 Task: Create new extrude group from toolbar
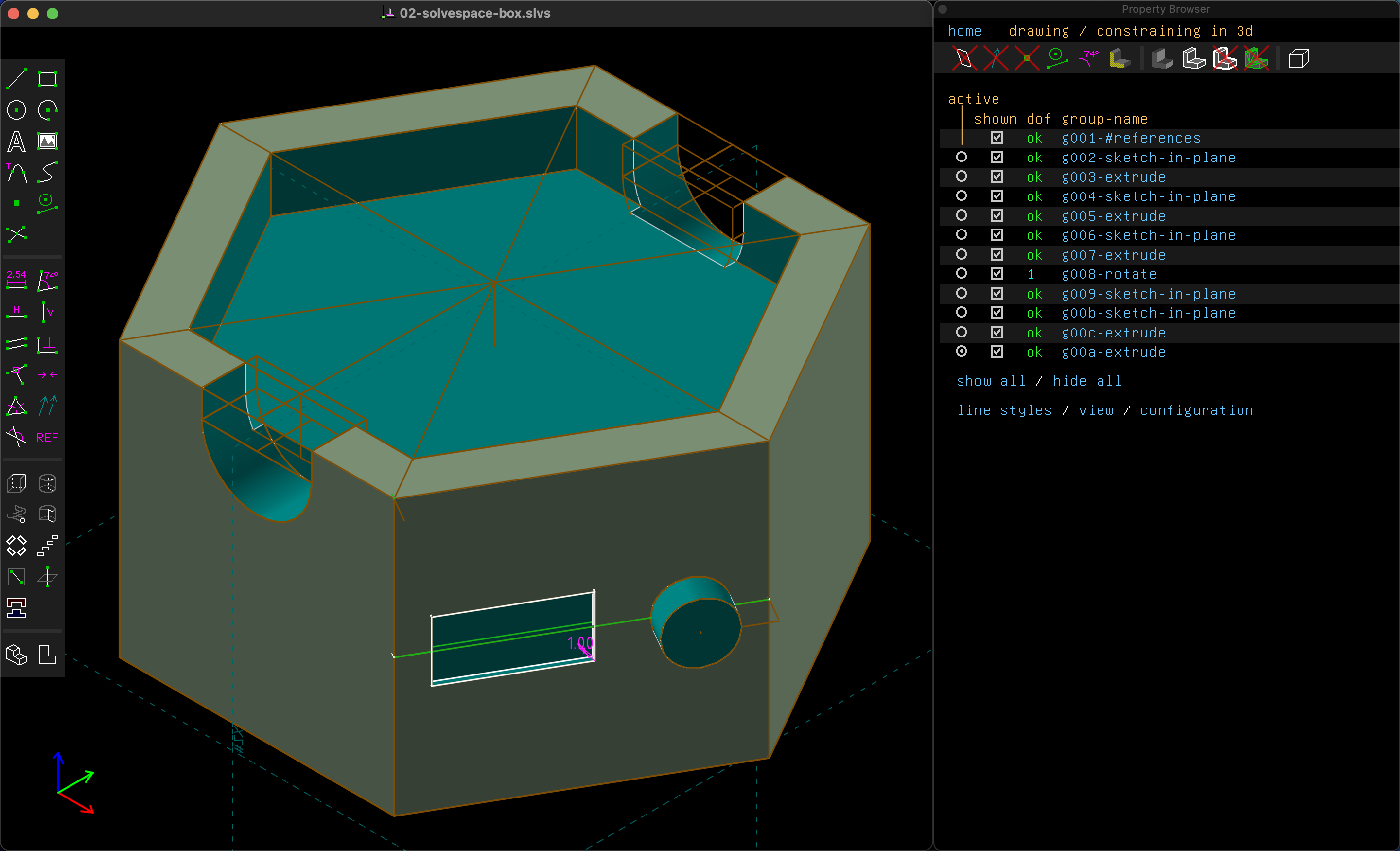[x=17, y=483]
